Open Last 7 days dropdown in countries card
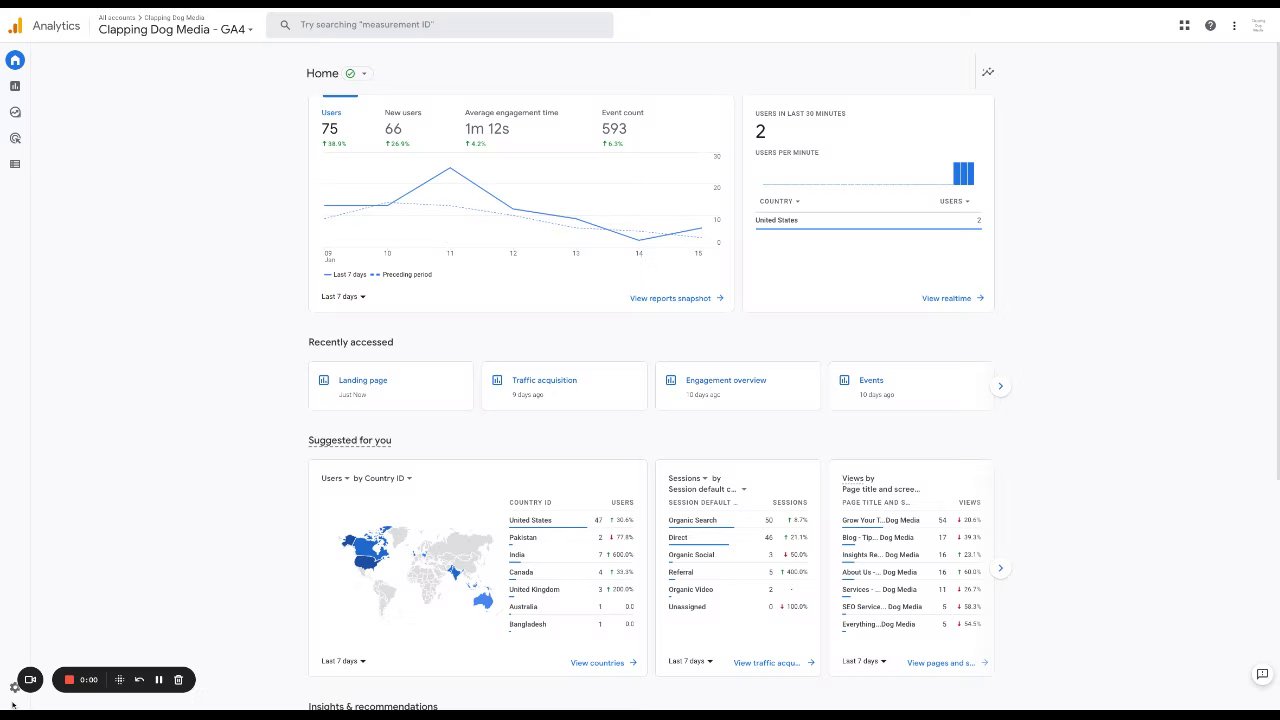The image size is (1280, 720). 343,661
